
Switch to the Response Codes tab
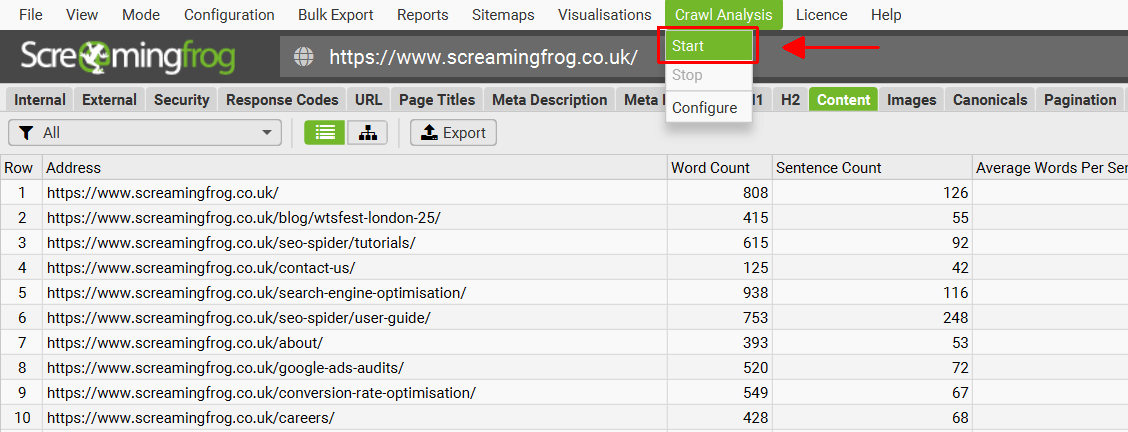click(282, 100)
